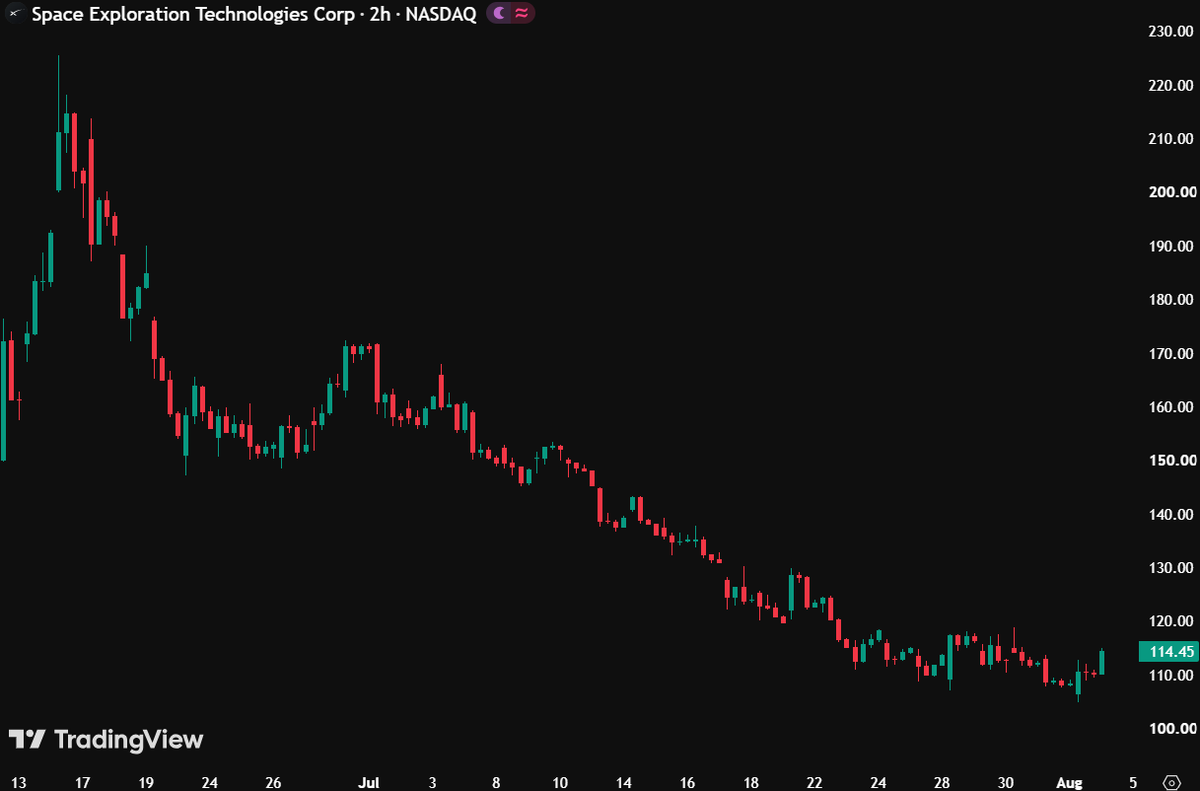Click the 220.00 price axis label
Viewport: 1200px width, 791px height.
click(x=1173, y=85)
